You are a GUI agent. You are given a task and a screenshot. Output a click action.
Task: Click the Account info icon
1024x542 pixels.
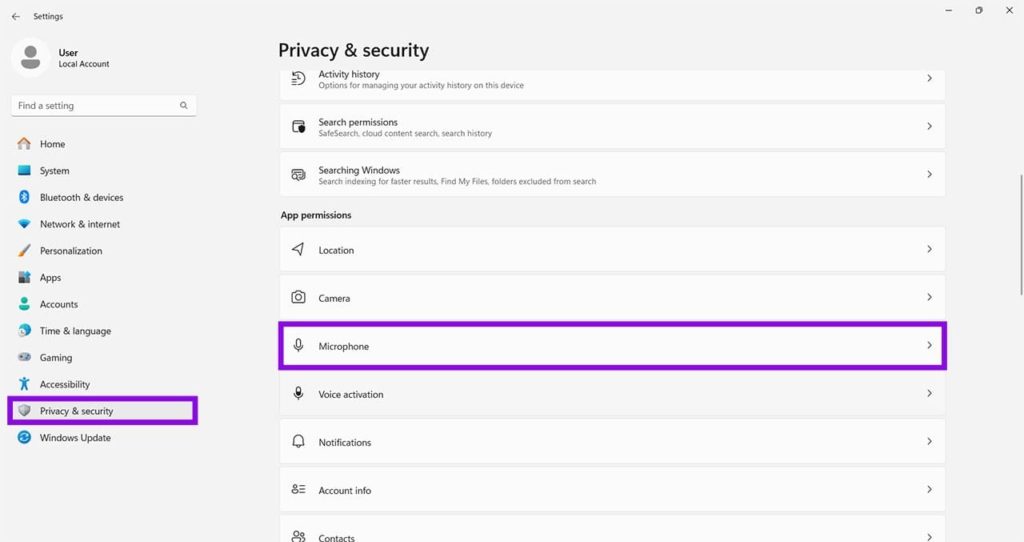click(x=298, y=489)
